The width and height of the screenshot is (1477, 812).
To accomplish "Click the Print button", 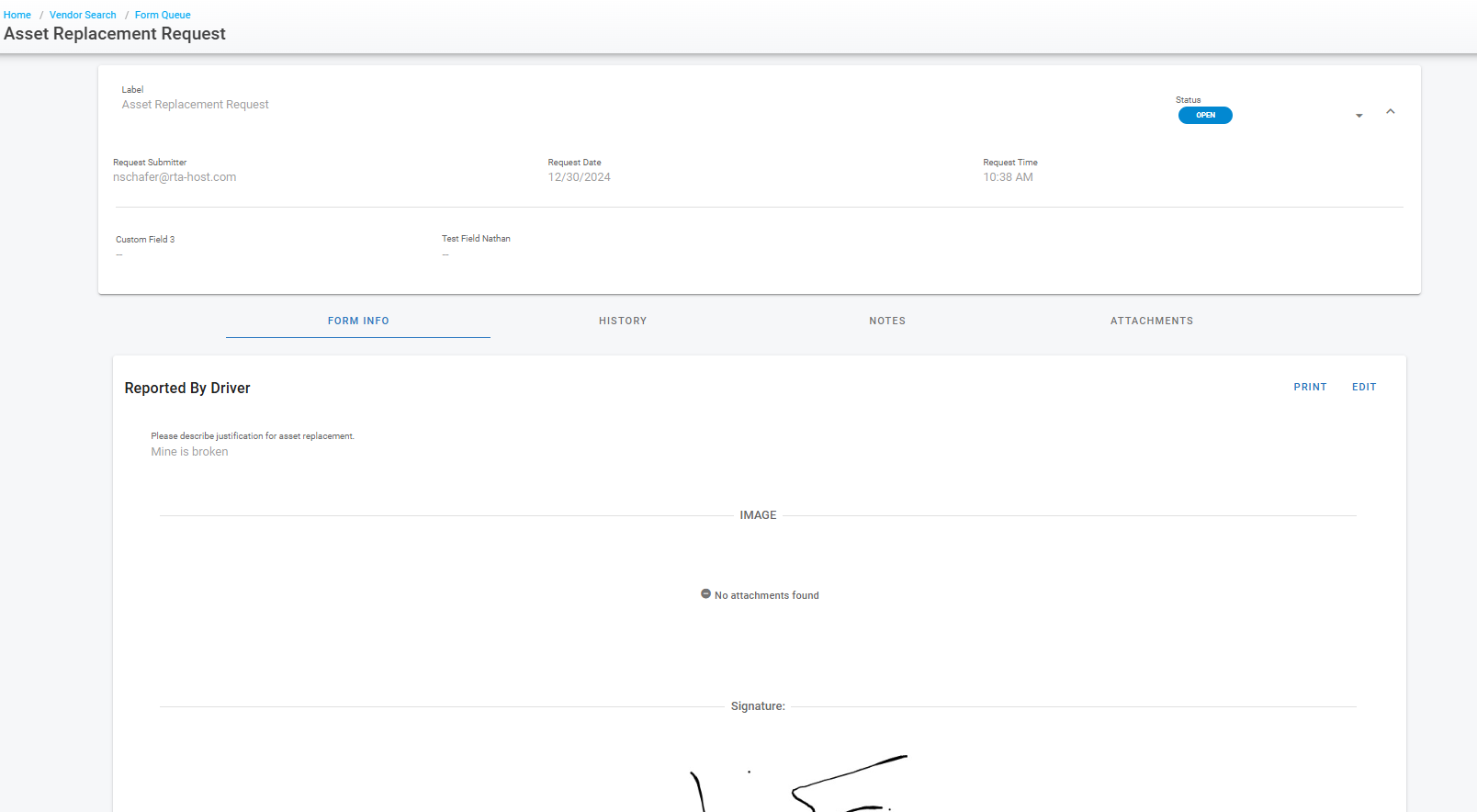I will coord(1310,388).
